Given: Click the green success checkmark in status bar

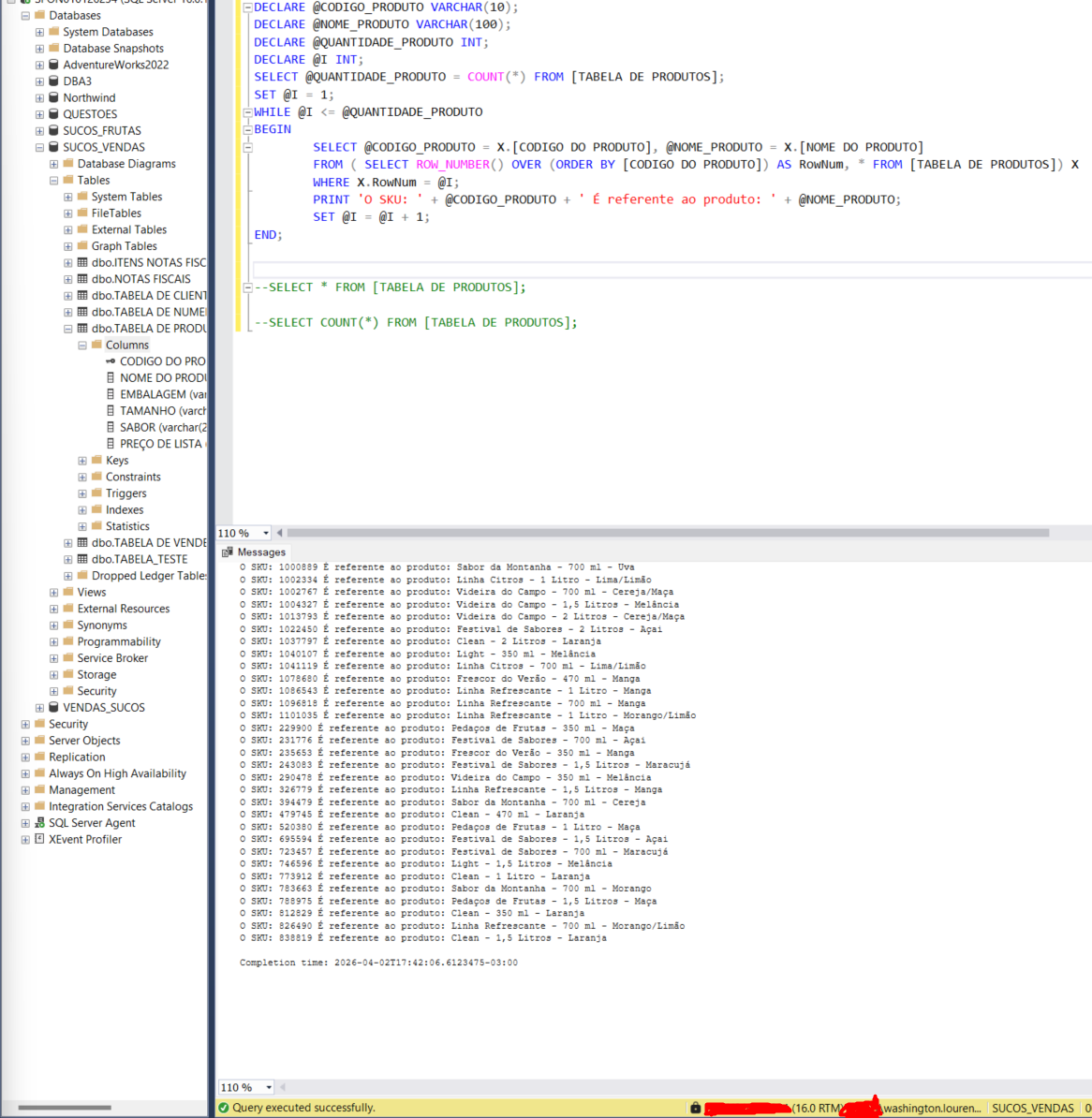Looking at the screenshot, I should pos(224,1108).
